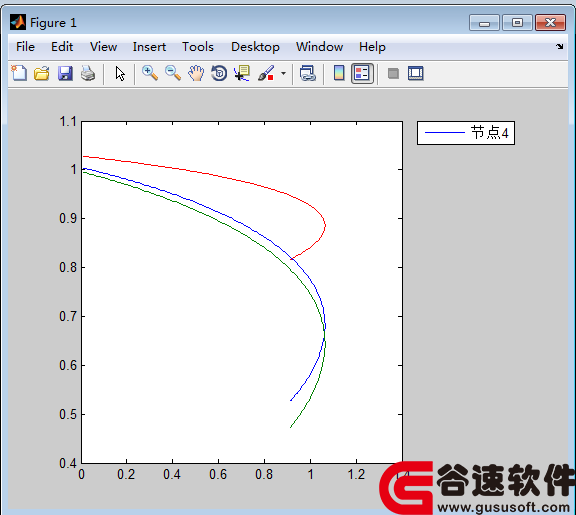Expand the Brush color dropdown arrow
Screen dimensions: 576x515
click(x=283, y=73)
